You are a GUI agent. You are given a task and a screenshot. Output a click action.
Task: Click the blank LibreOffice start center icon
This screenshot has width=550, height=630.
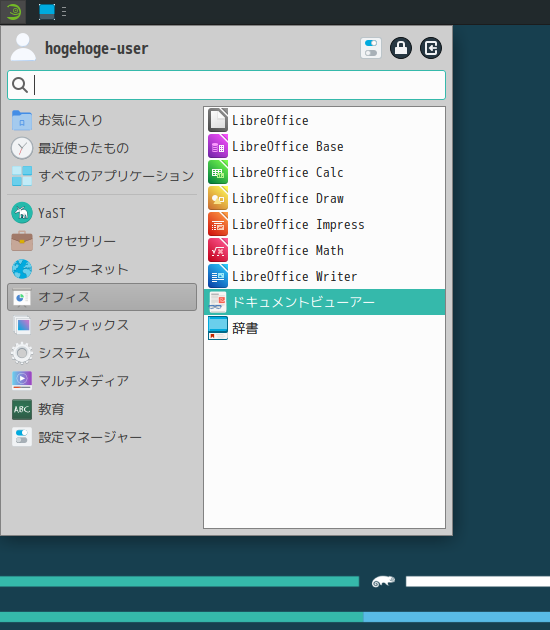[x=218, y=120]
